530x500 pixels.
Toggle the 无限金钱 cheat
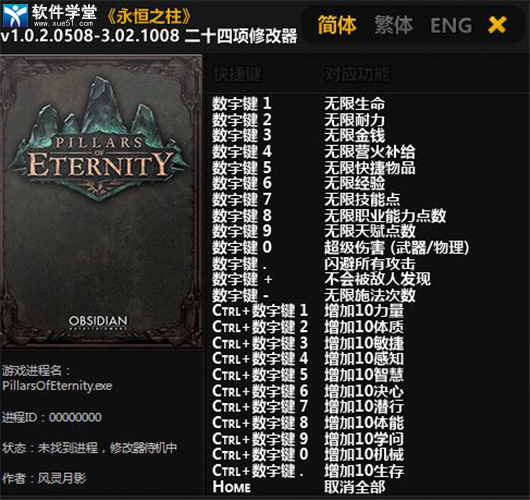point(355,135)
